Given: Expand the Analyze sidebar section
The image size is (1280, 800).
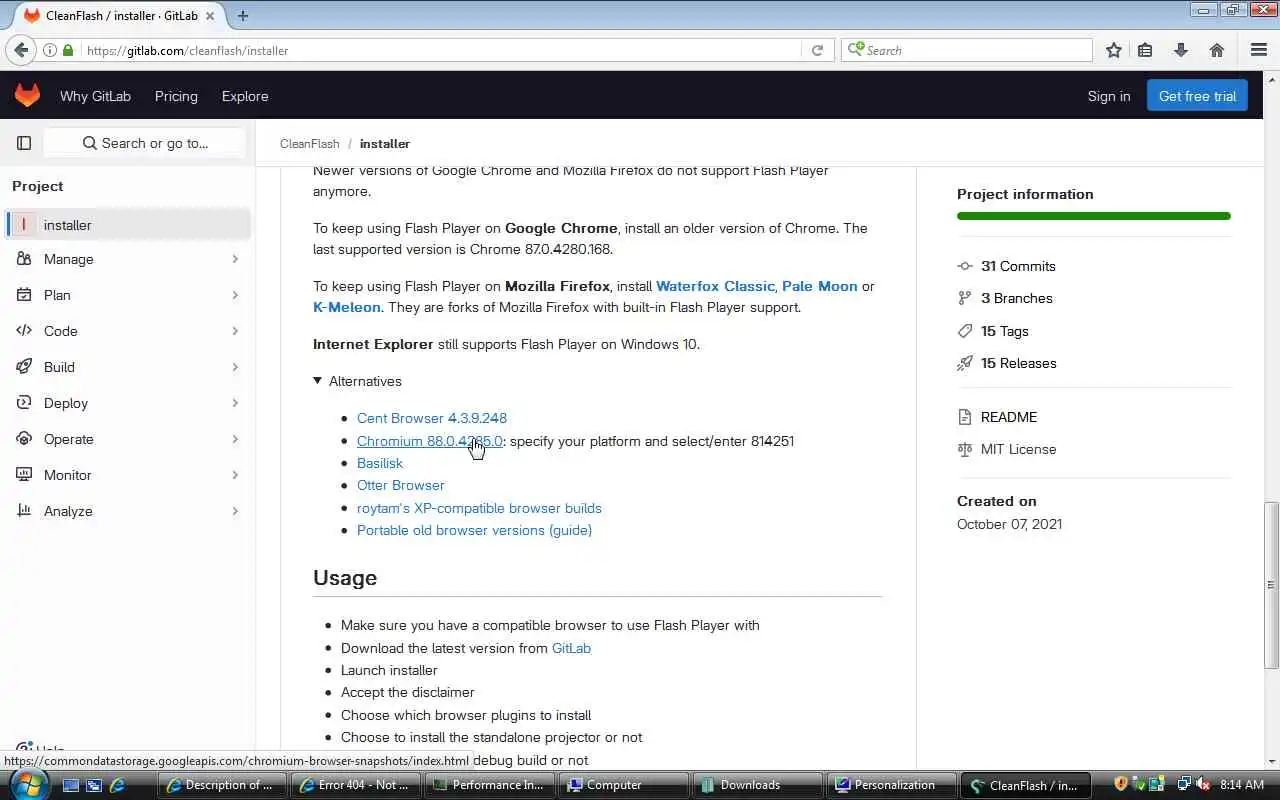Looking at the screenshot, I should click(128, 511).
